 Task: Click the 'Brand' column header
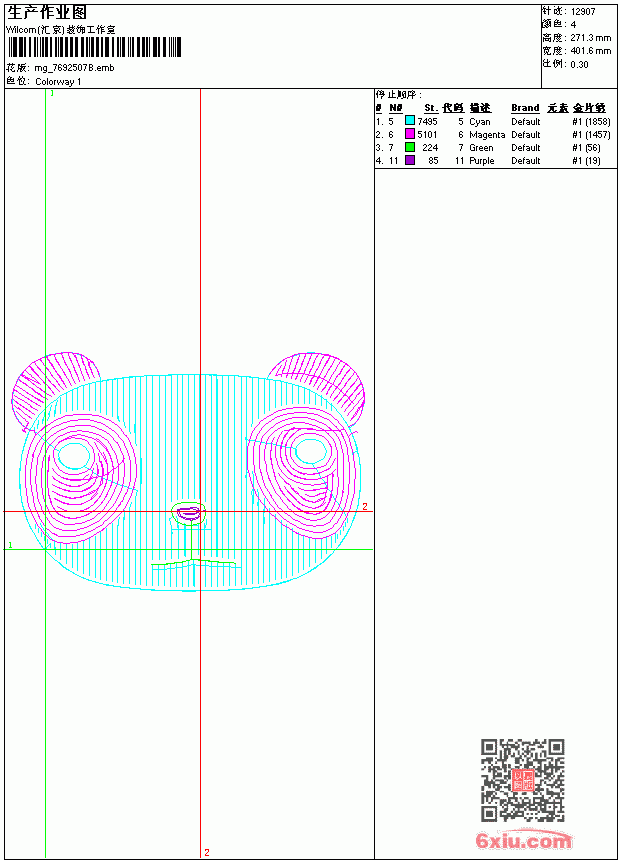[x=525, y=108]
